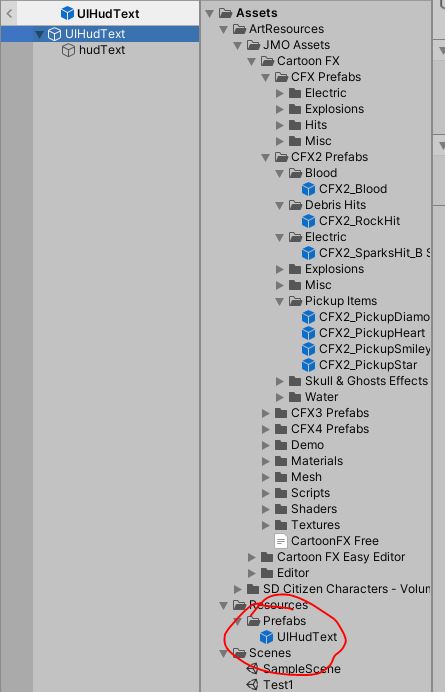Select the CFX2_PickupDiamond prefab icon

pos(308,317)
